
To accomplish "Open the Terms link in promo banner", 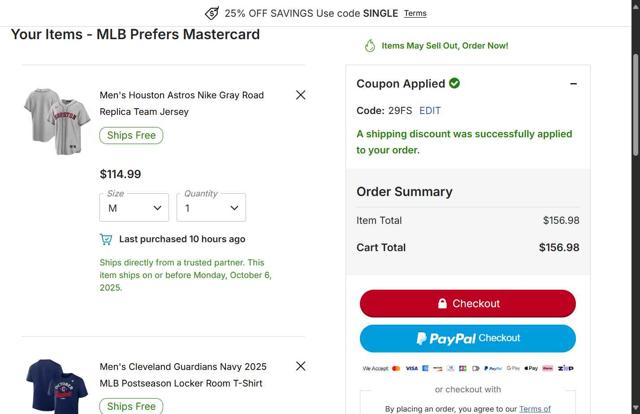I will pos(415,13).
